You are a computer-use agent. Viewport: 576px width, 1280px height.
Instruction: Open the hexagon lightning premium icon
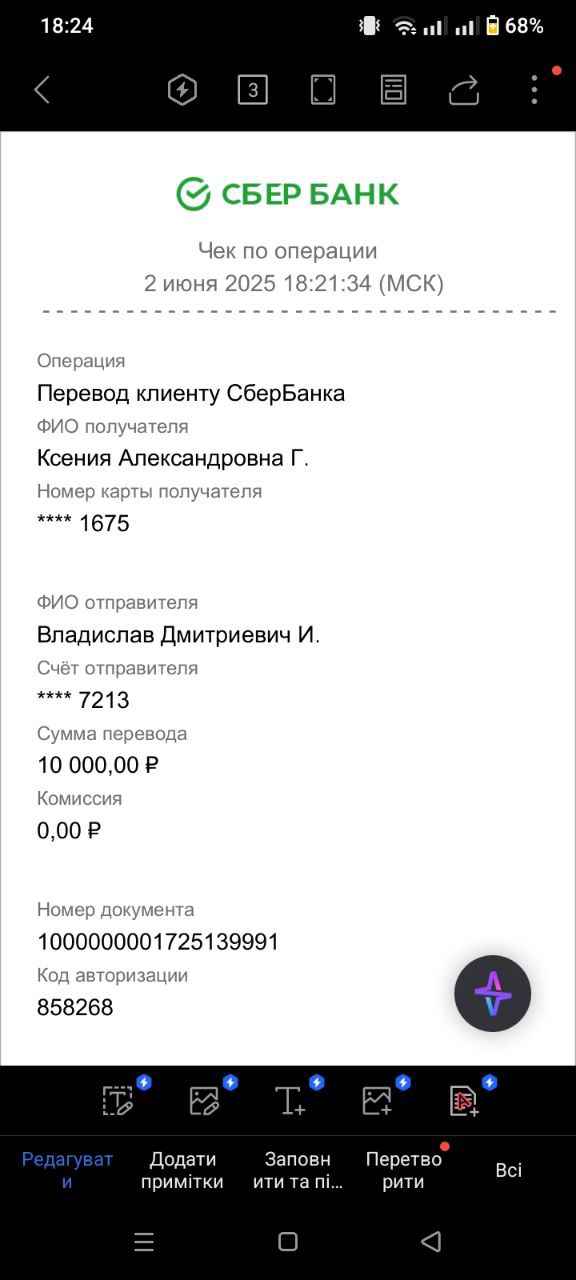click(x=182, y=90)
